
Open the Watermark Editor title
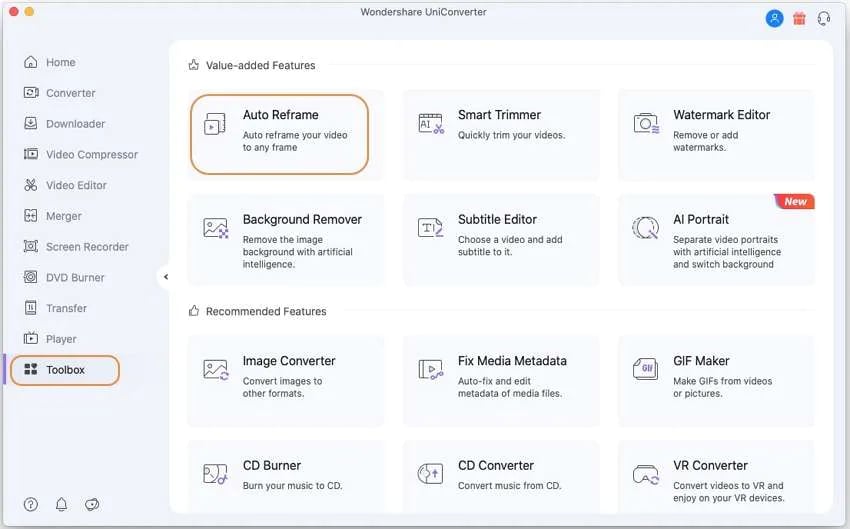[x=722, y=115]
